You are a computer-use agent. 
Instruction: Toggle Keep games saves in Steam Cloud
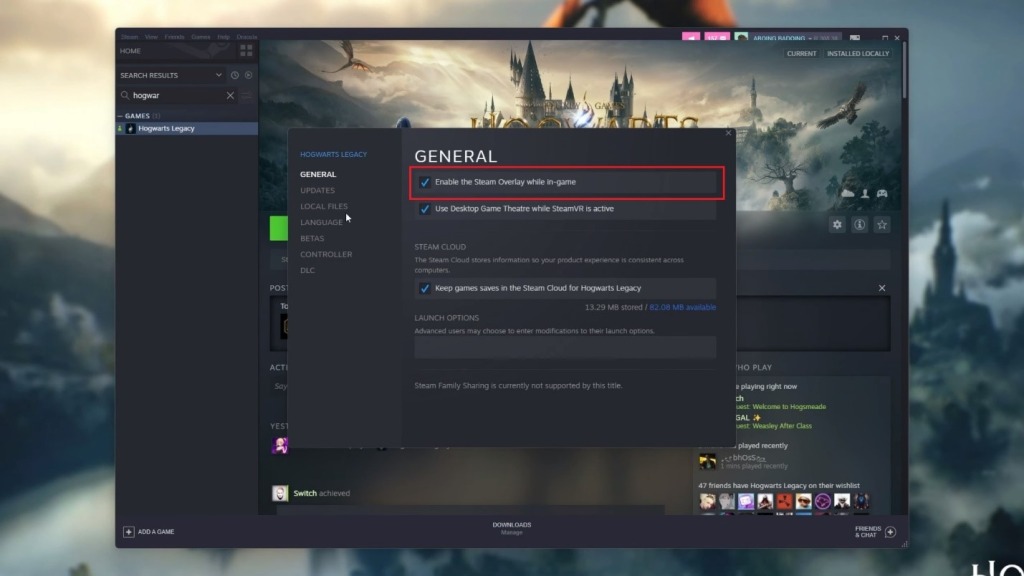coord(424,288)
